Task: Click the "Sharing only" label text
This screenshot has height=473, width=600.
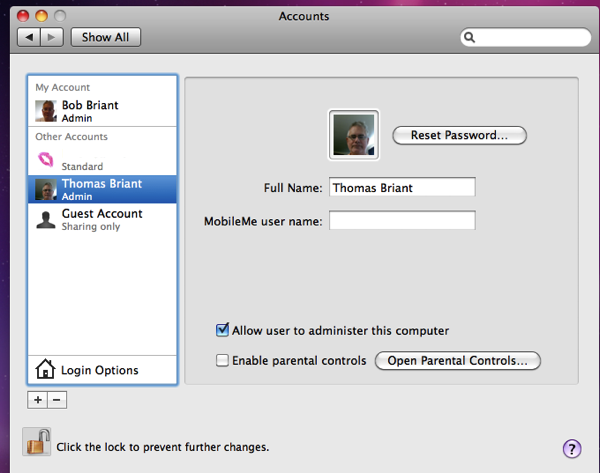Action: [x=91, y=227]
